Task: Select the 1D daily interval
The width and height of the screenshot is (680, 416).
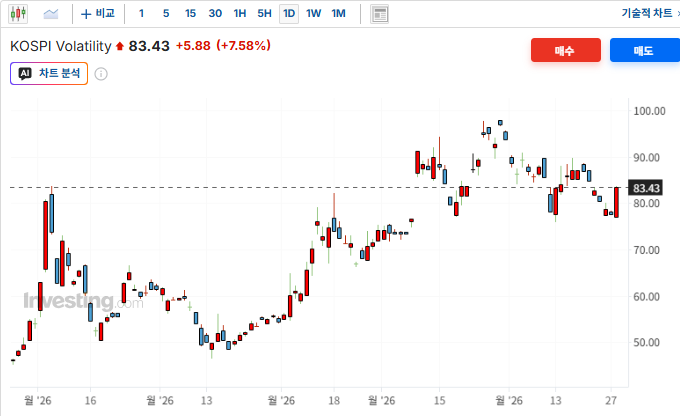Action: tap(289, 14)
